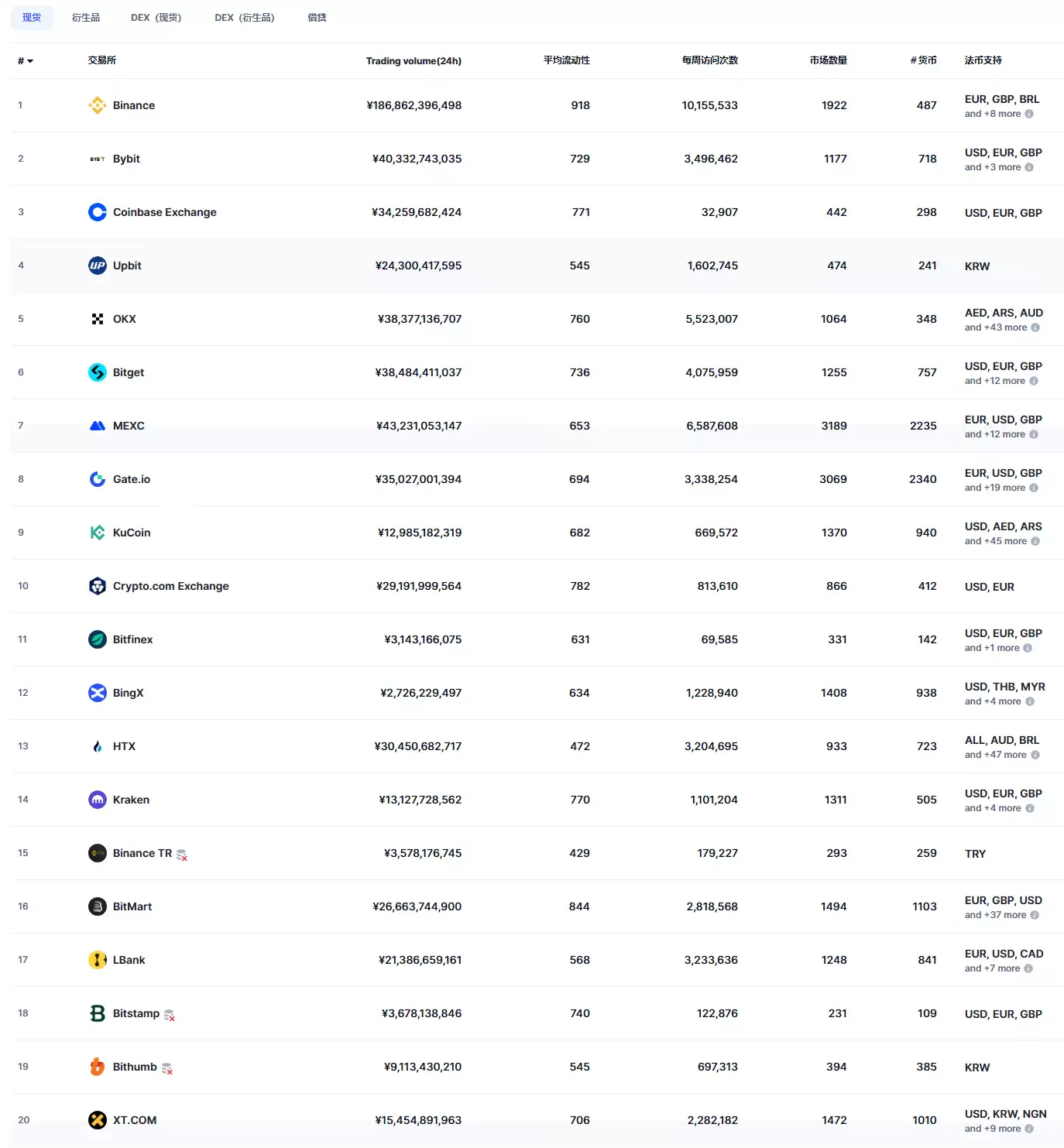Click the Coinbase Exchange logo icon

click(x=98, y=212)
